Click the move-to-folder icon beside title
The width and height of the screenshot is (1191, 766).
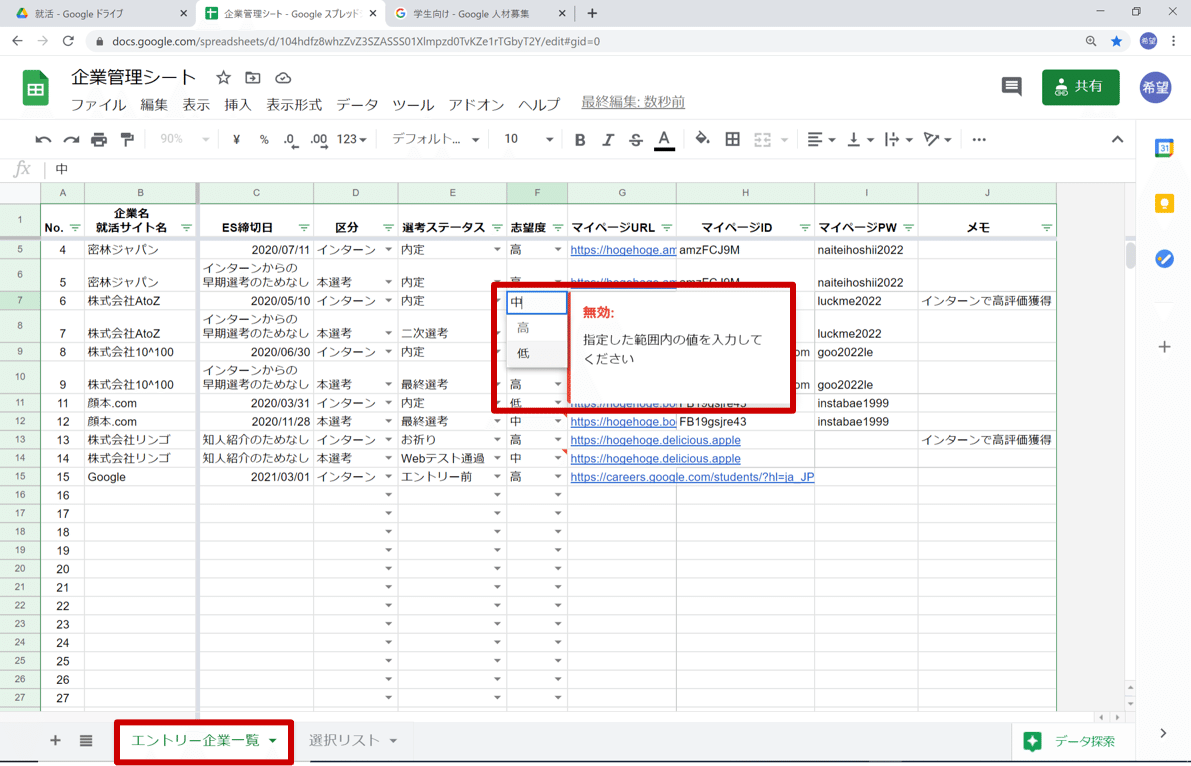pos(253,78)
